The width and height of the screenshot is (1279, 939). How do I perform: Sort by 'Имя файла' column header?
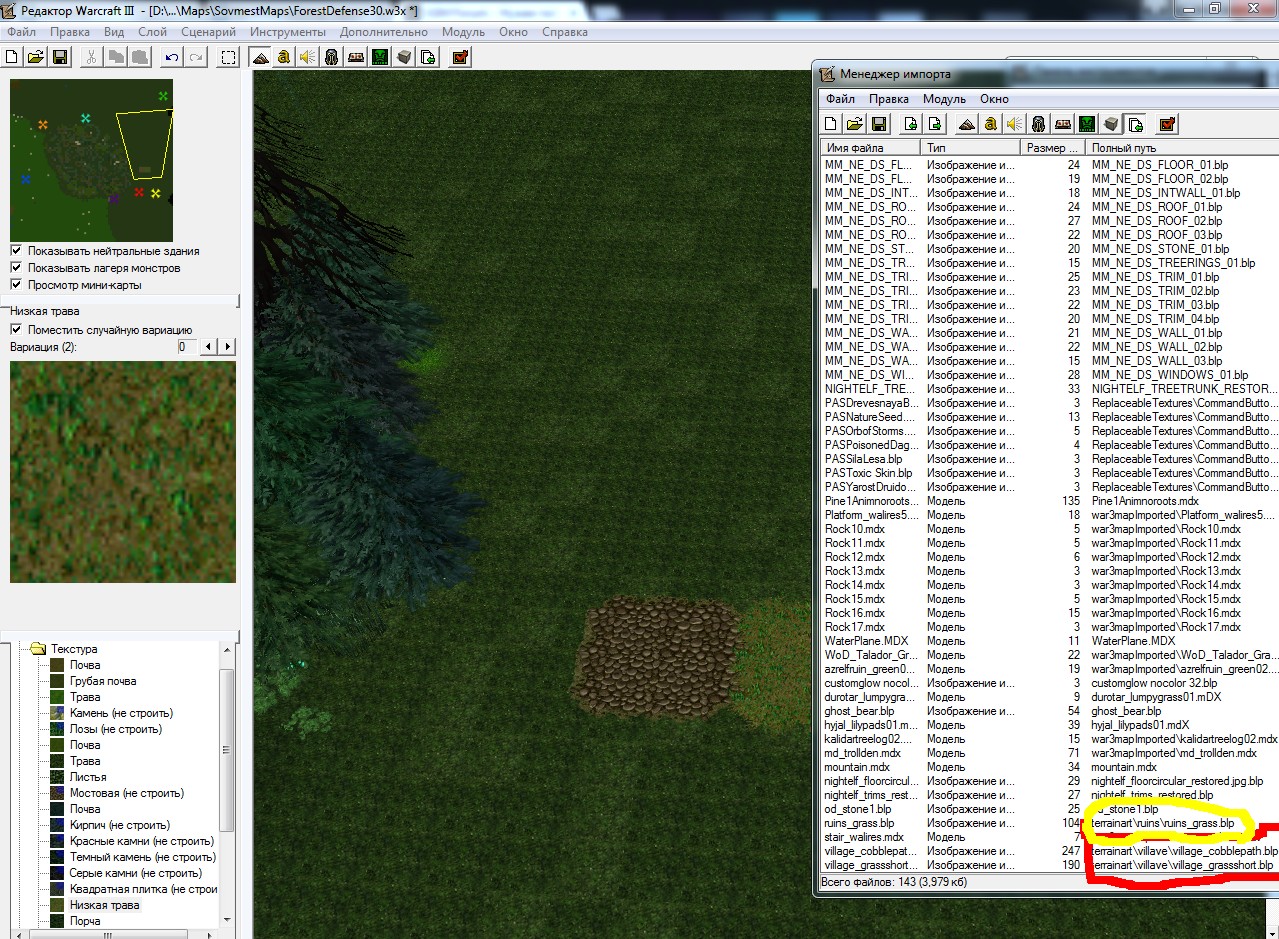point(870,148)
